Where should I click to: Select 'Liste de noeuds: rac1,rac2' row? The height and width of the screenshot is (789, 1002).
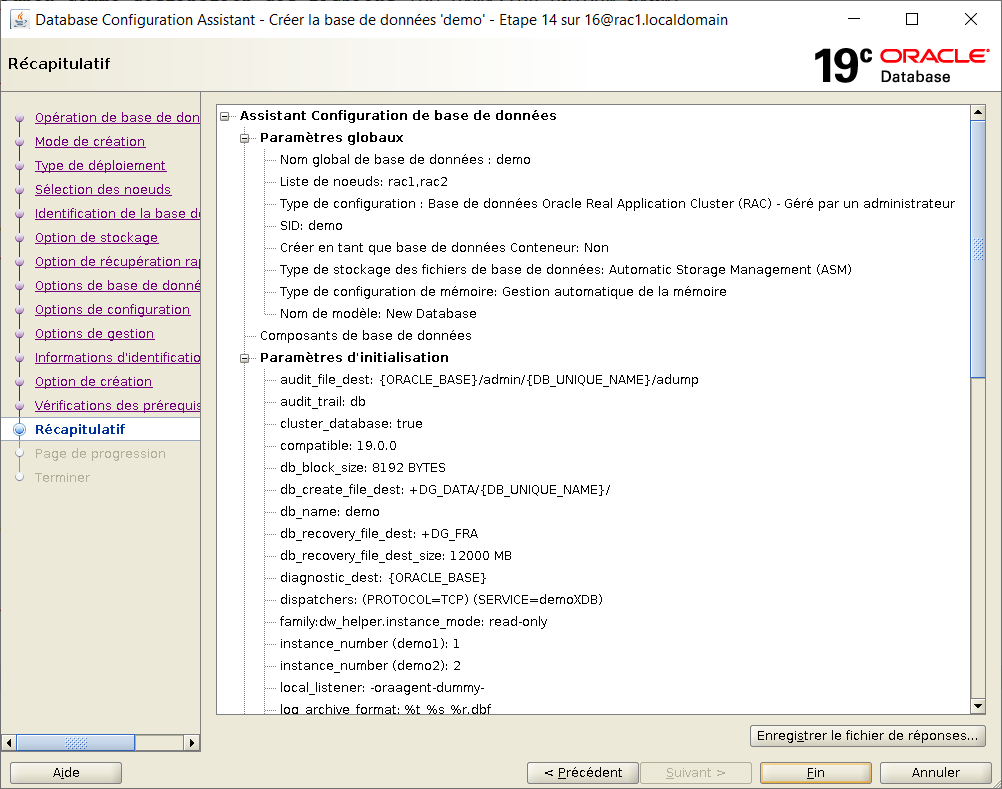[x=364, y=182]
